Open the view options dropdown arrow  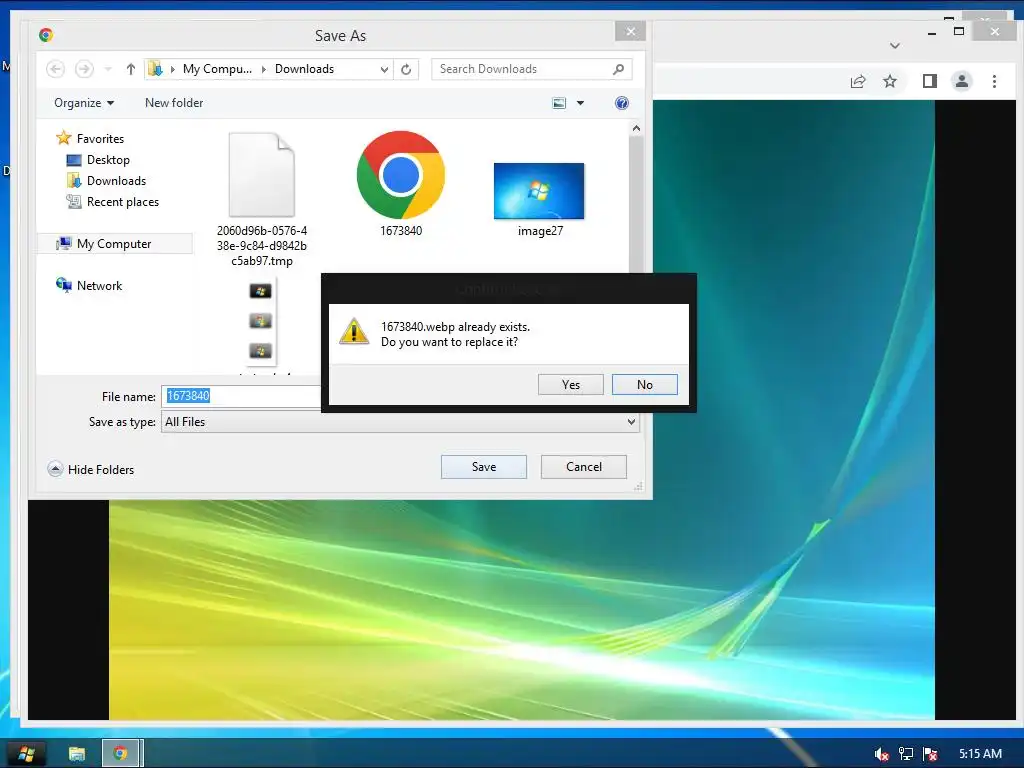point(580,103)
